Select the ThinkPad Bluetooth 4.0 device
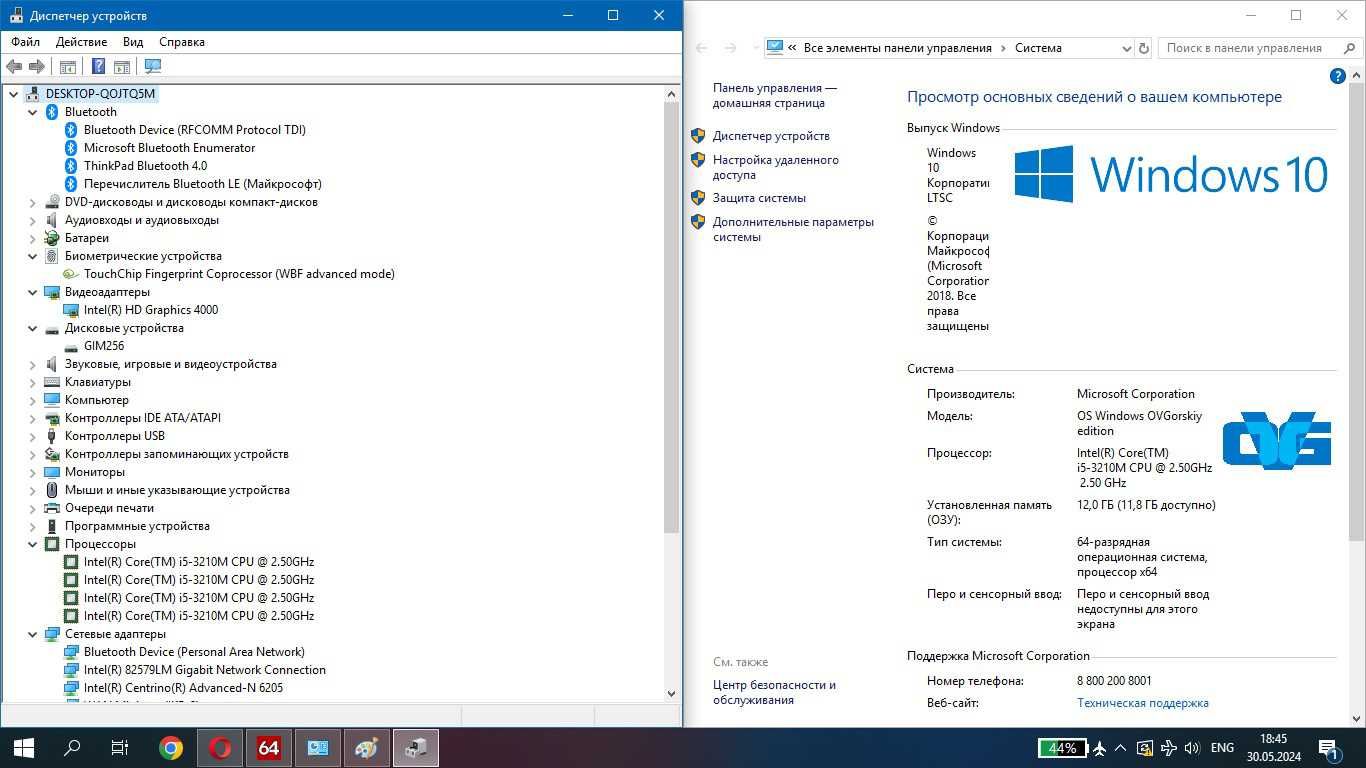This screenshot has width=1366, height=768. coord(145,166)
